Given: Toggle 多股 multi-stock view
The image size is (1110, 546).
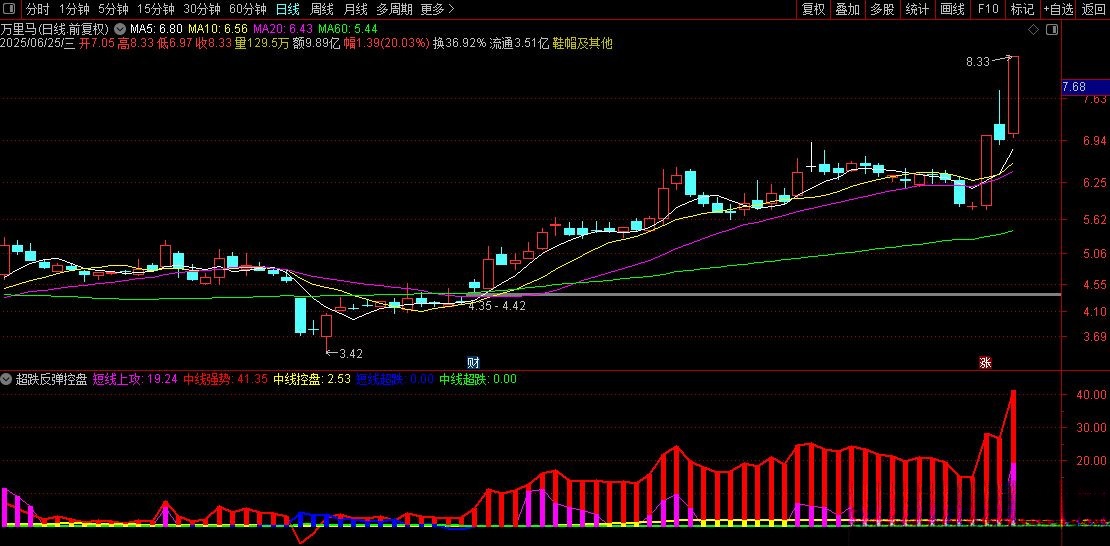Looking at the screenshot, I should (x=882, y=9).
